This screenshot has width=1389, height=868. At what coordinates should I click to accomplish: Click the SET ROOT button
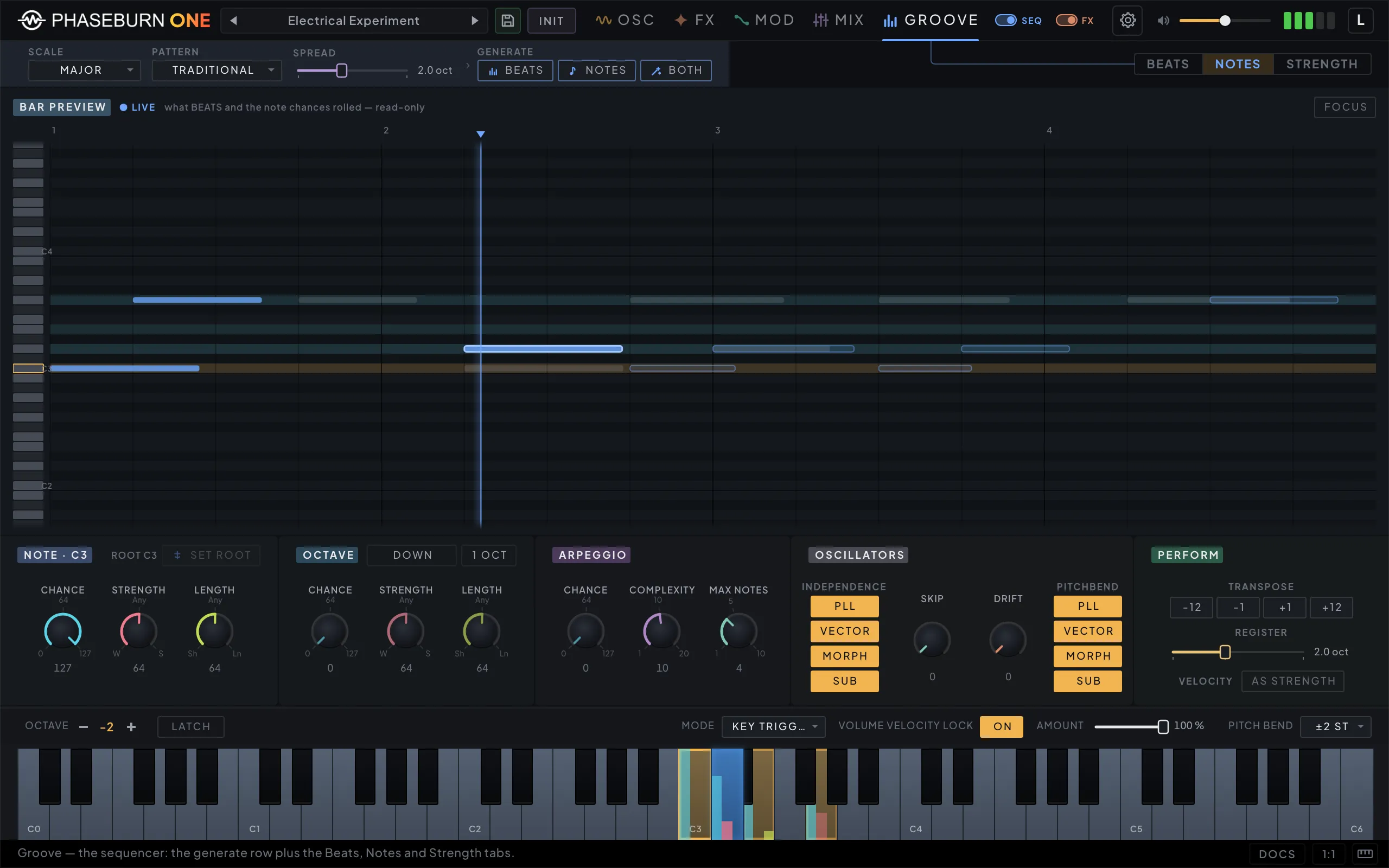[x=211, y=555]
